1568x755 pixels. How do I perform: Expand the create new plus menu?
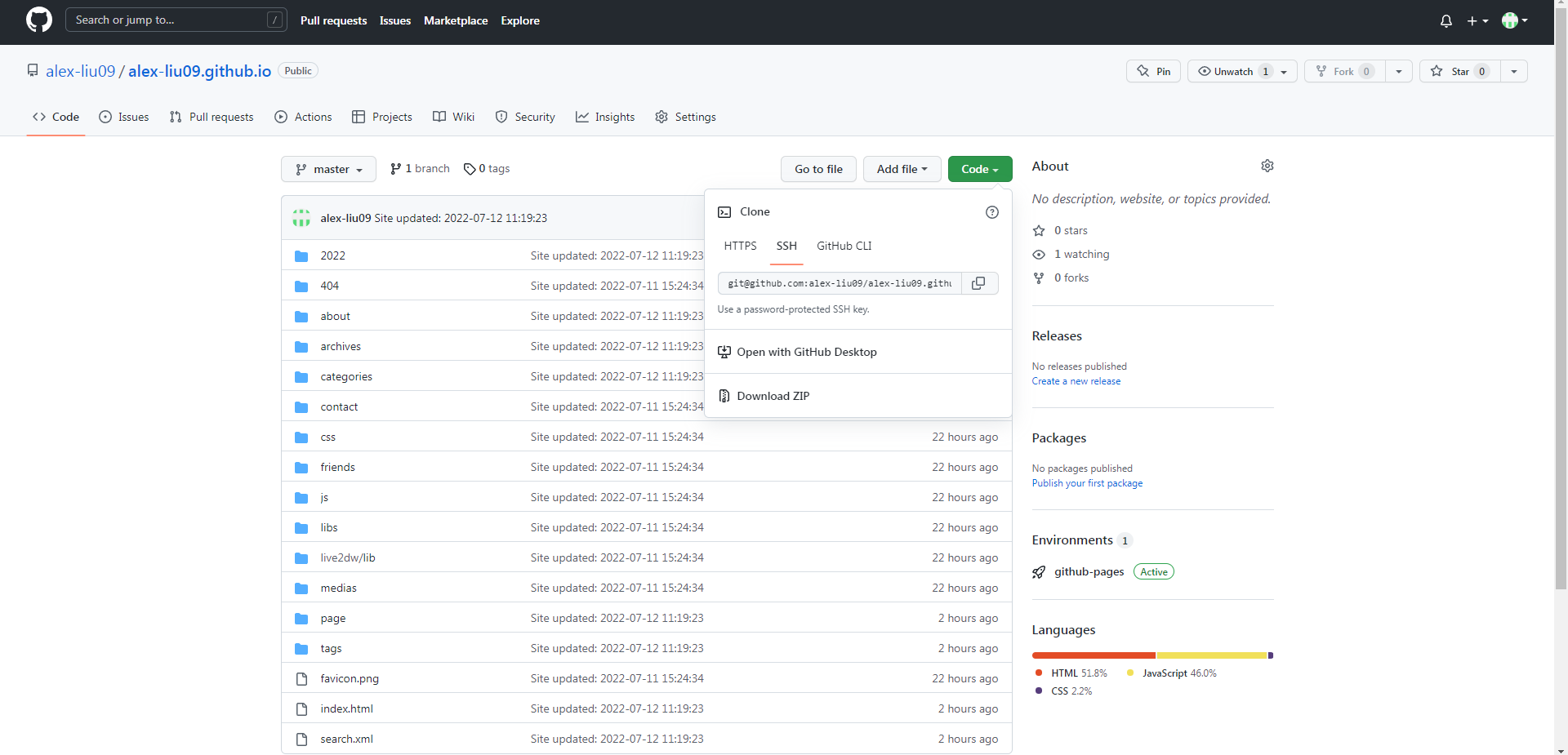click(x=1477, y=21)
